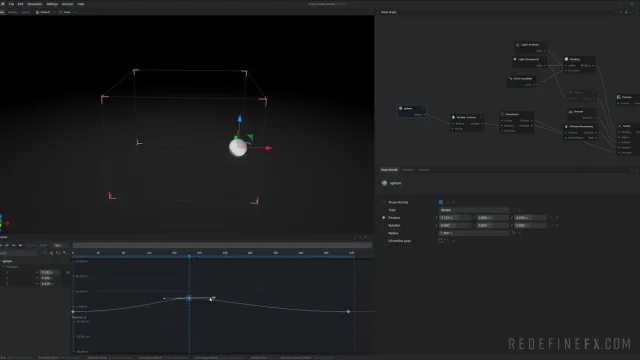
Task: Open the Default layout dropdown
Action: click(44, 12)
